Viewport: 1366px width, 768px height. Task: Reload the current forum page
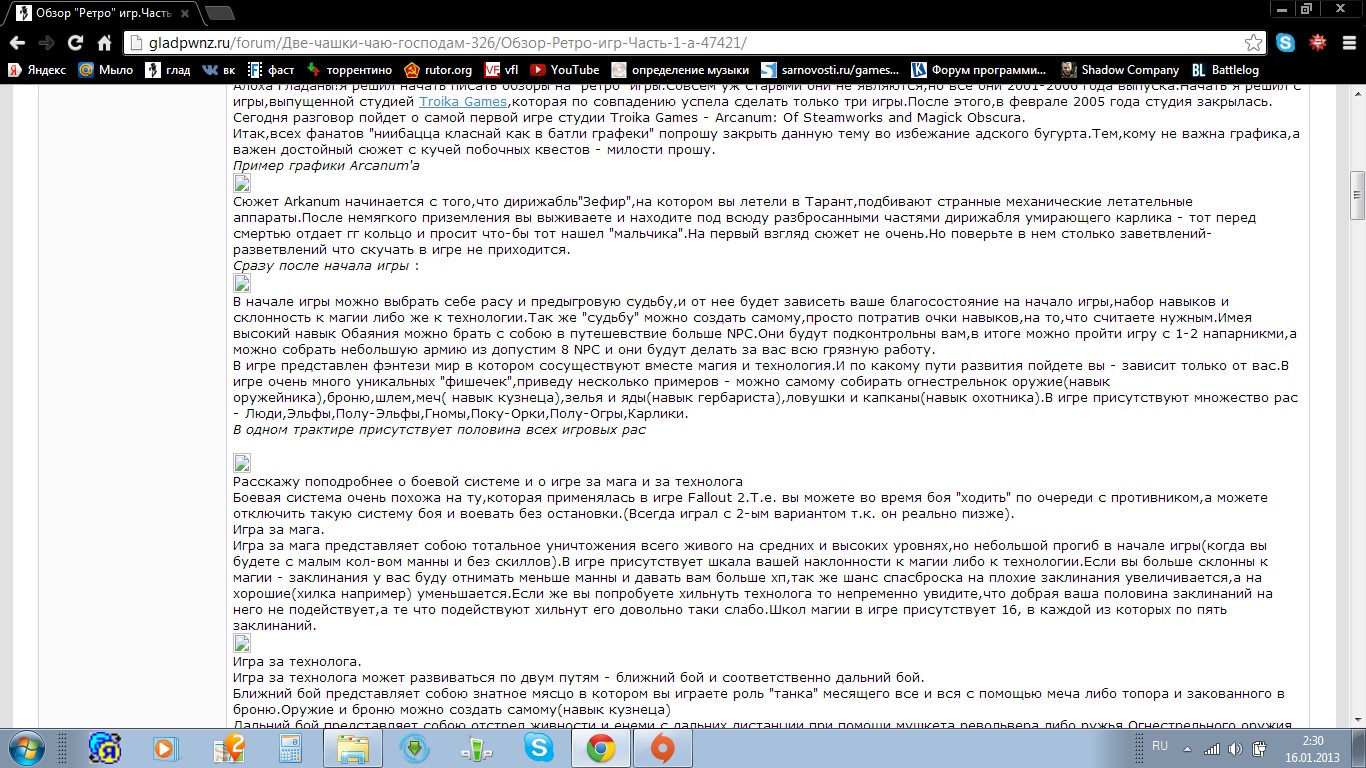point(75,43)
